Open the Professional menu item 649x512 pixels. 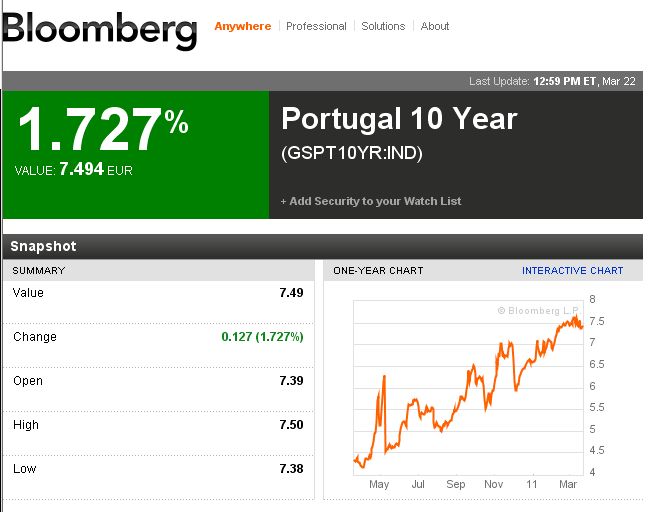[316, 26]
